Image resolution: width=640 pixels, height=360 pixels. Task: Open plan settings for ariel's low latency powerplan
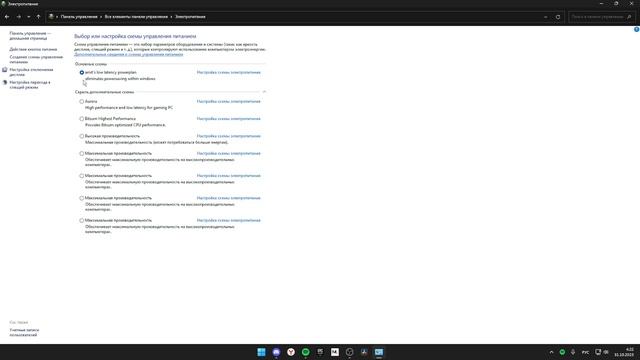[229, 72]
